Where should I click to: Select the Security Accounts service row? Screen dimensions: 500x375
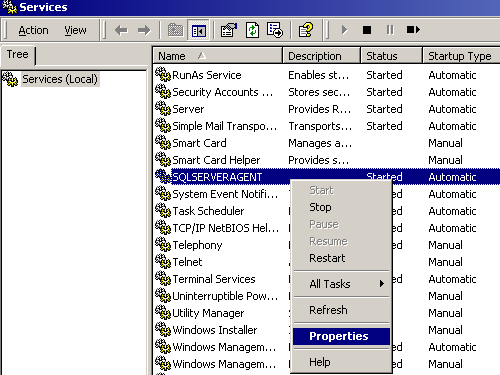click(x=327, y=92)
